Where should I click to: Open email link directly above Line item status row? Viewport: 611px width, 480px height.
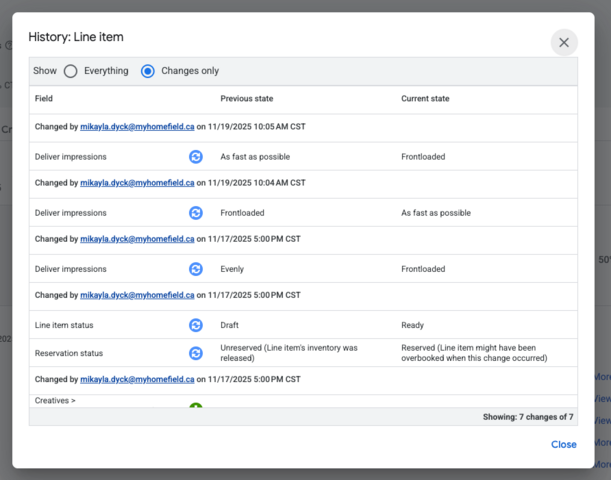(137, 295)
